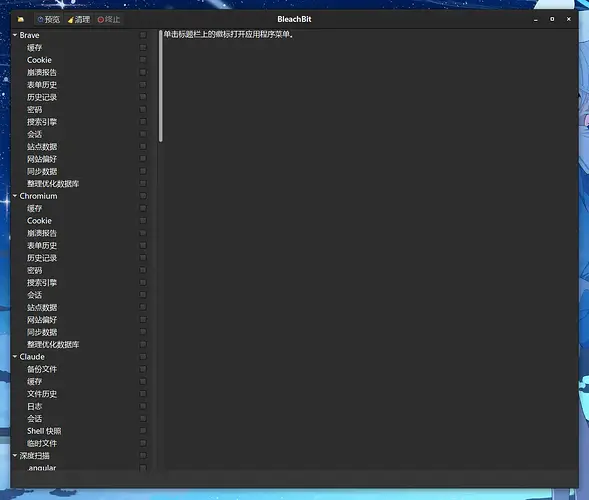Close the BleachBit window
This screenshot has height=500, width=589.
569,19
